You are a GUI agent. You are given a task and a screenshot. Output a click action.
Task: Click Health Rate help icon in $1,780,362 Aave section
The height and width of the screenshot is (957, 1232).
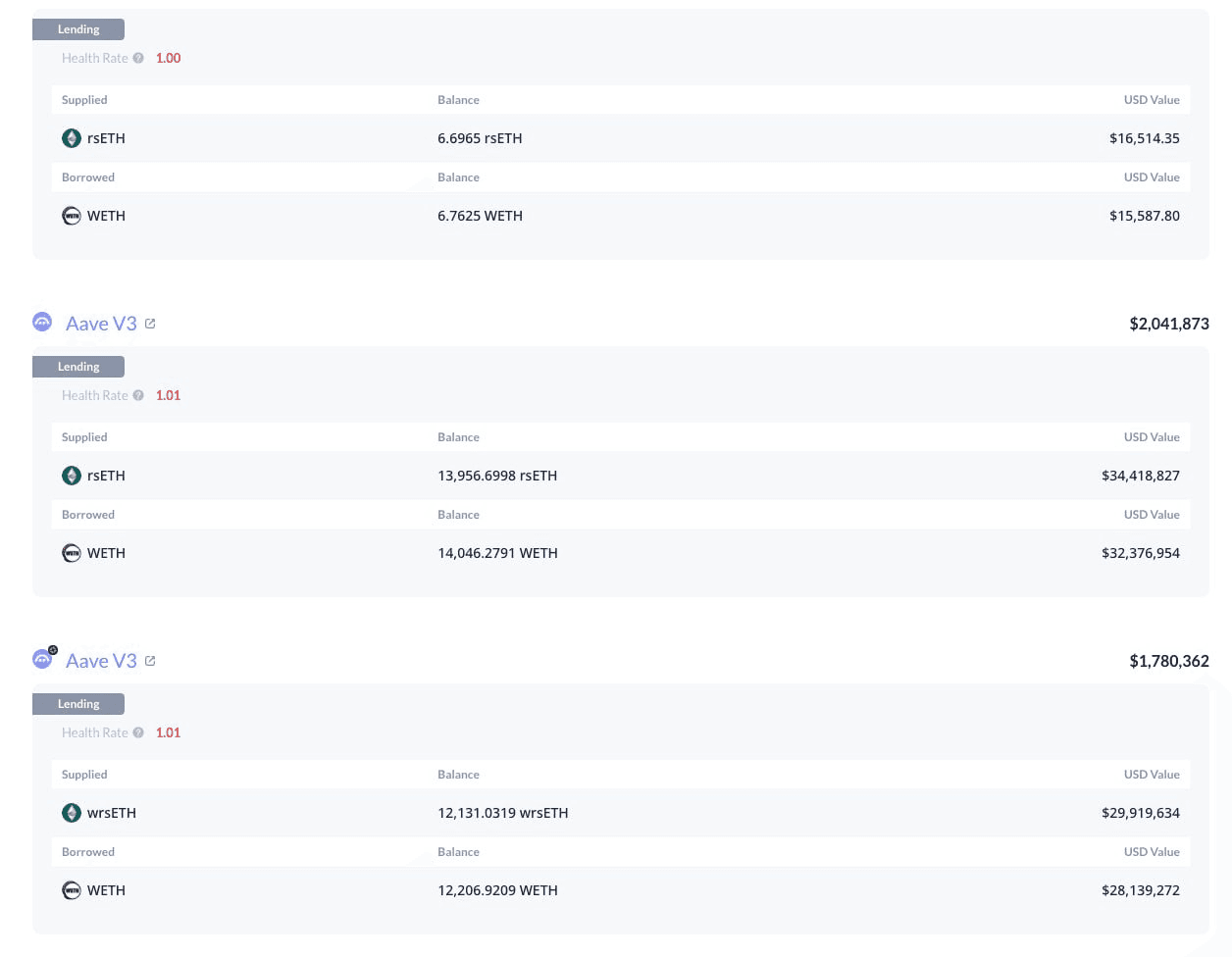(138, 732)
